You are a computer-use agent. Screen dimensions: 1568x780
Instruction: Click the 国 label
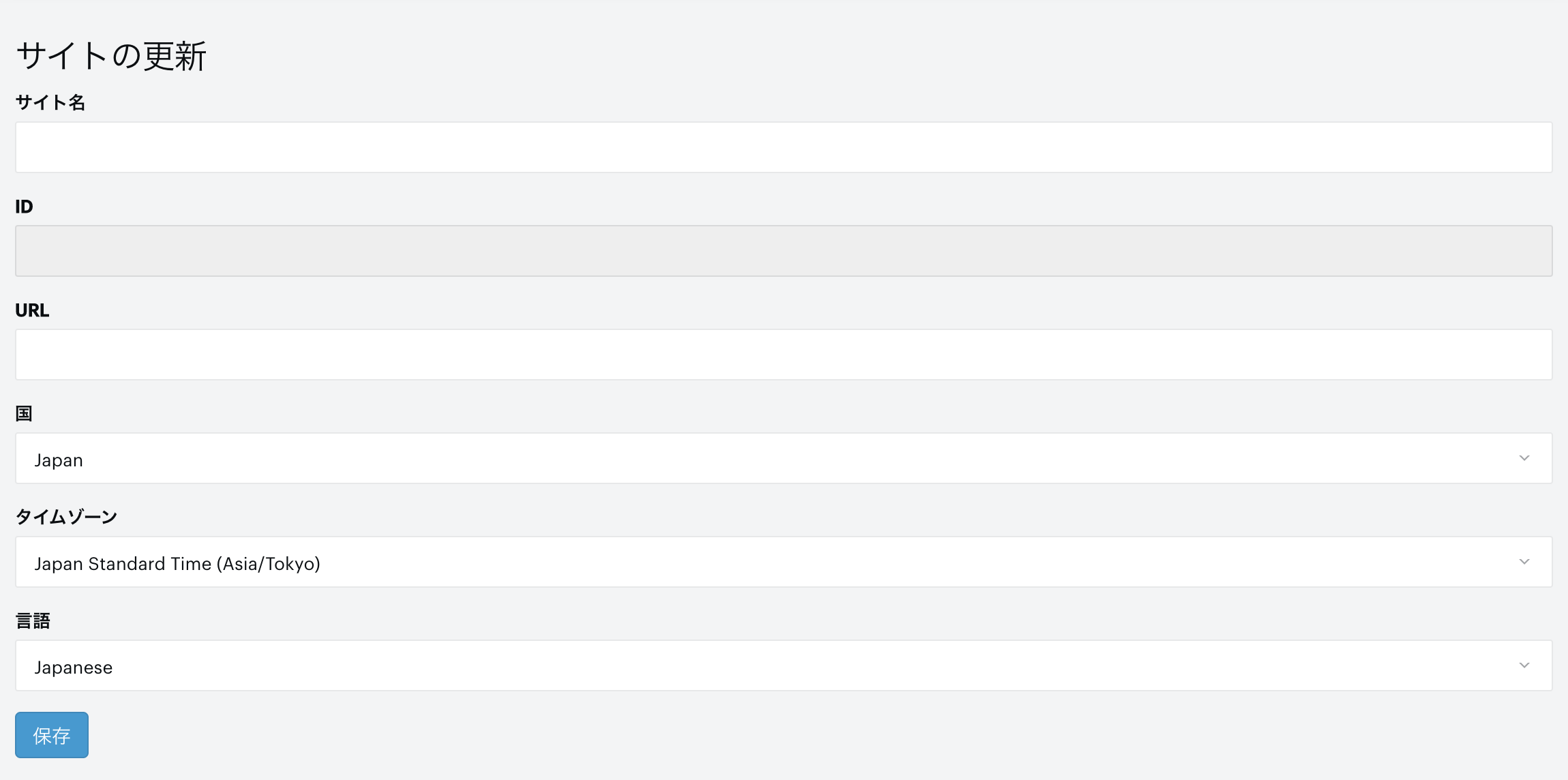click(x=24, y=414)
